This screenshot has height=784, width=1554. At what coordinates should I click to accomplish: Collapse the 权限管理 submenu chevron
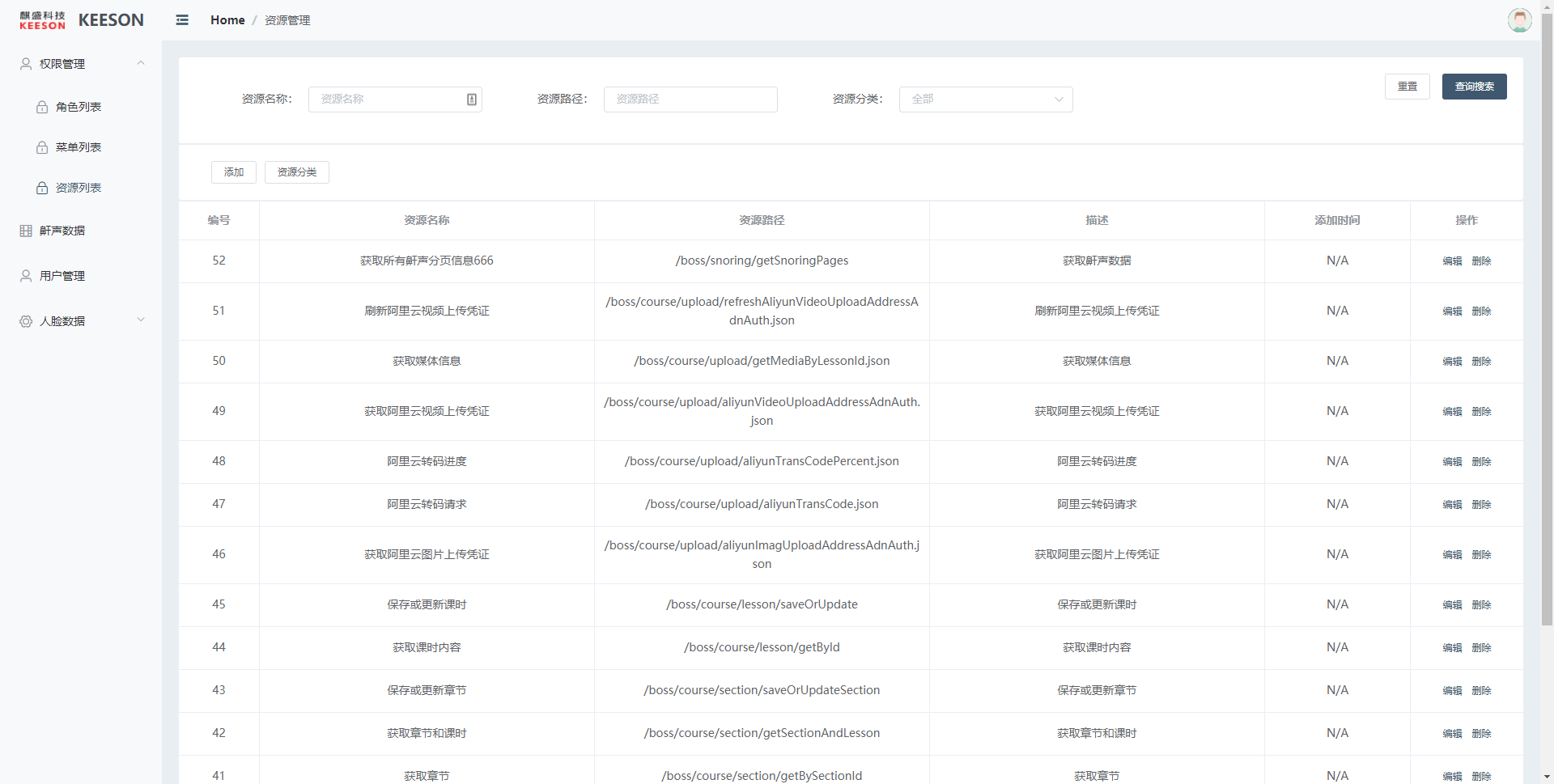pyautogui.click(x=141, y=63)
